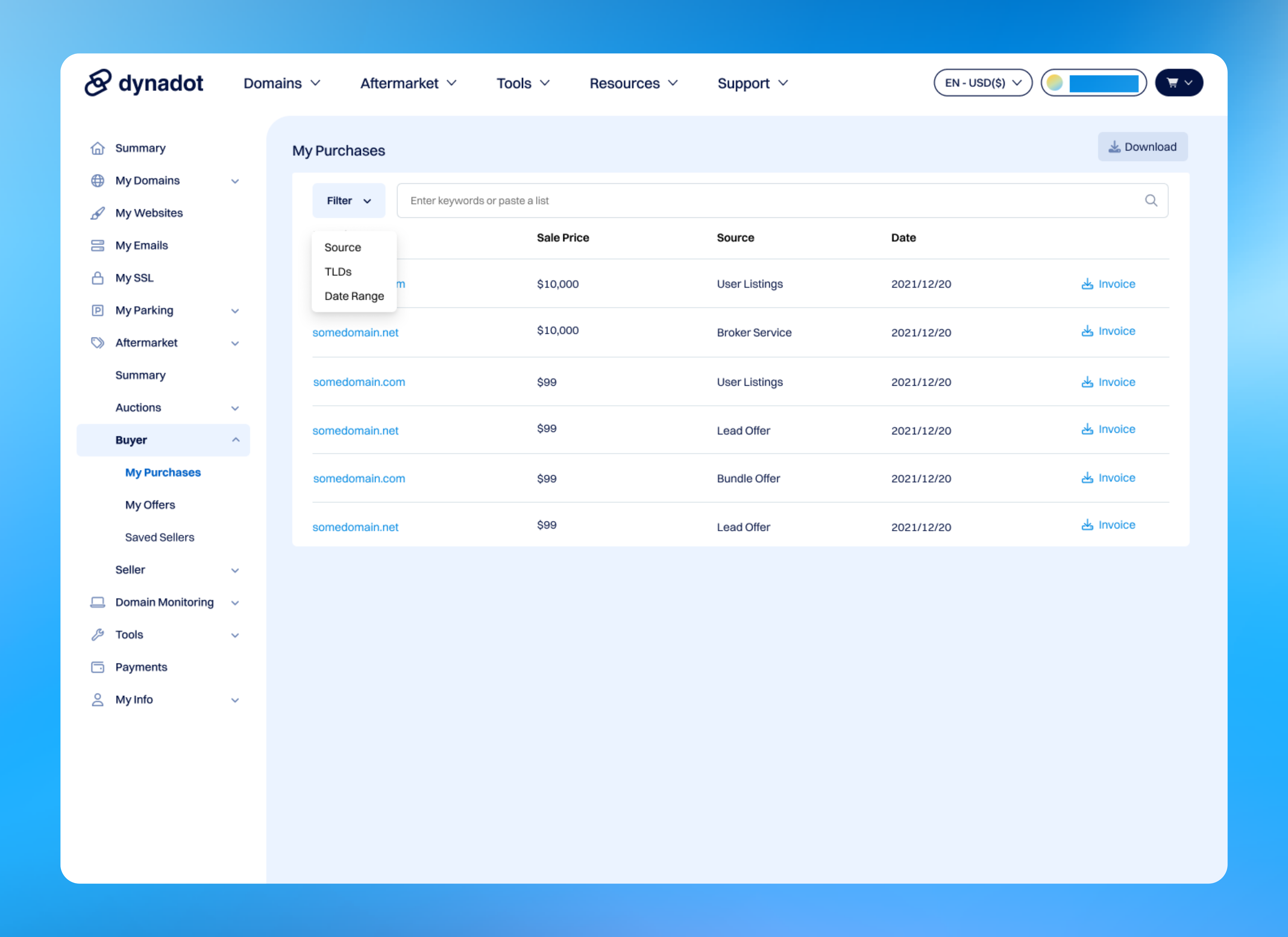Image resolution: width=1288 pixels, height=937 pixels.
Task: Click the Sale Price column header
Action: pyautogui.click(x=563, y=238)
